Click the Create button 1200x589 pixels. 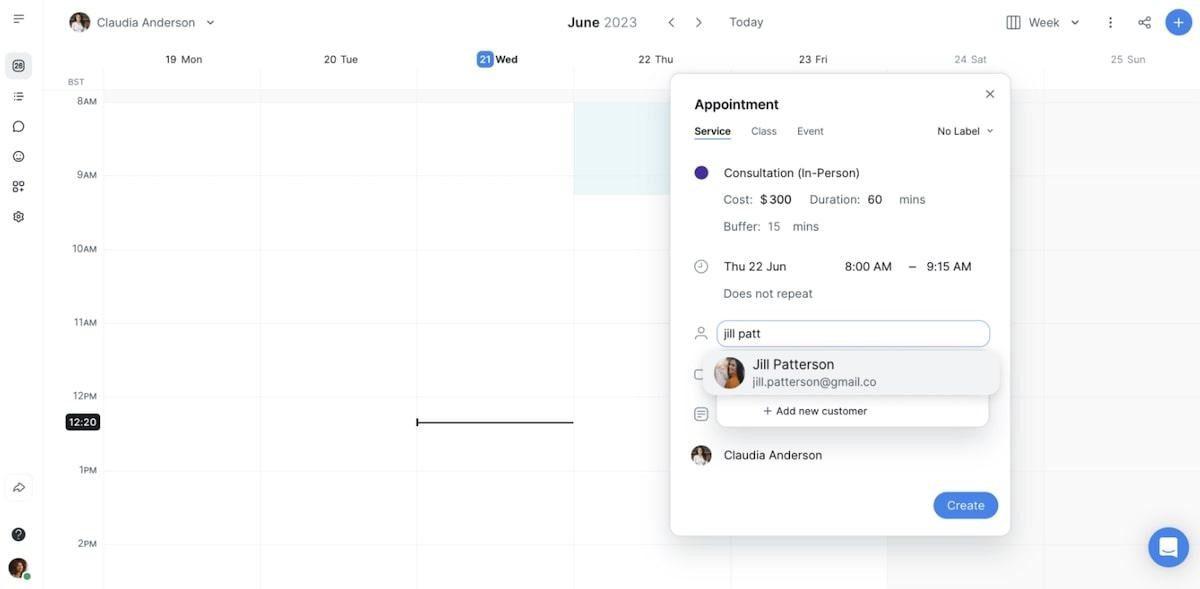click(965, 505)
